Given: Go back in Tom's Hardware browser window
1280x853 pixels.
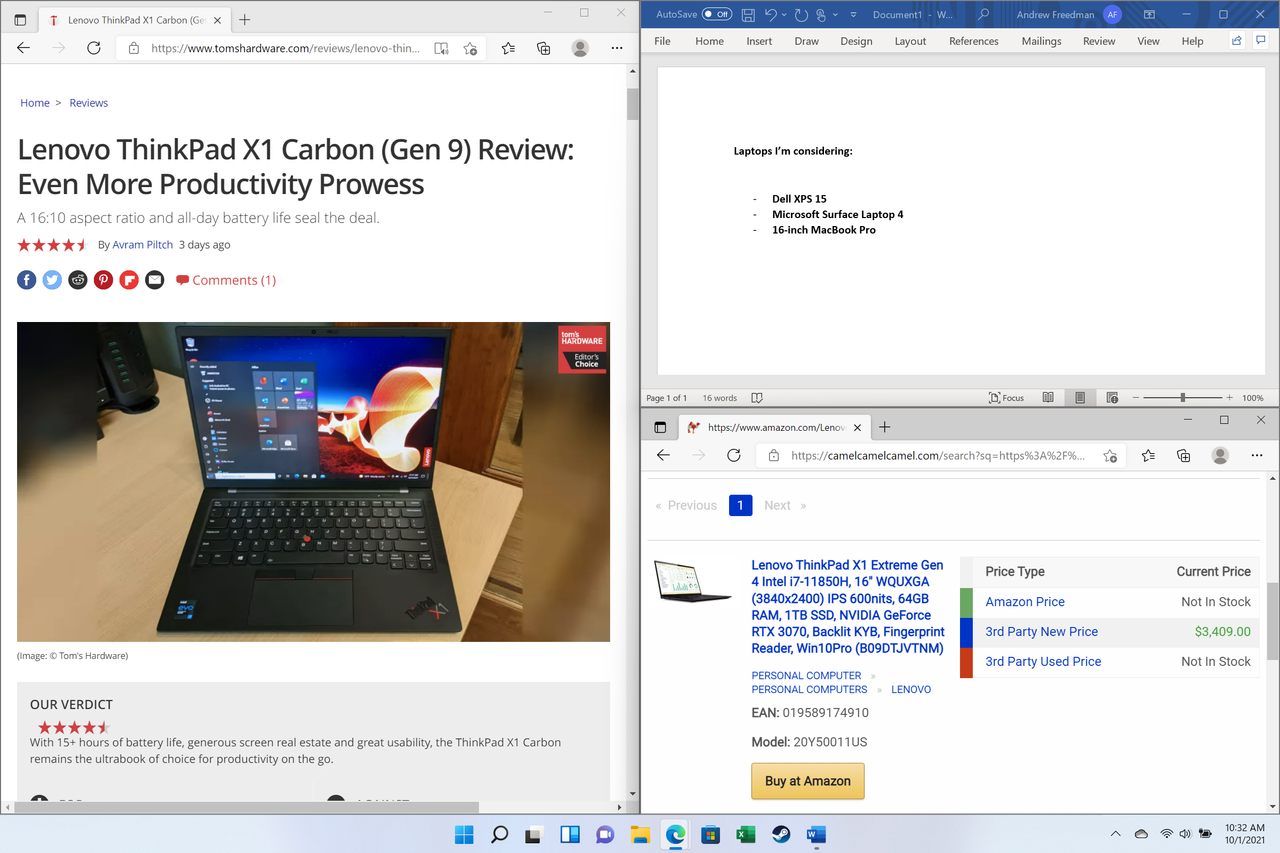Looking at the screenshot, I should tap(24, 48).
